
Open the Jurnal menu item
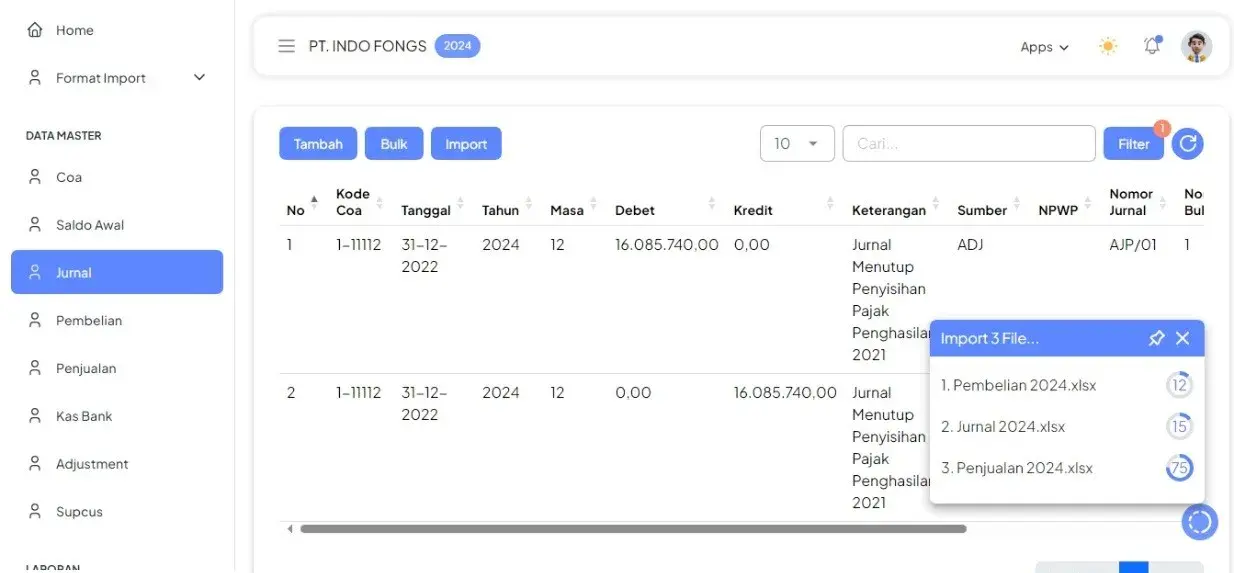point(117,272)
